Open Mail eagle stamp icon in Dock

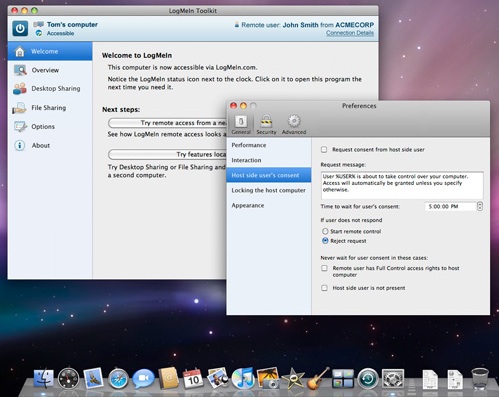click(x=93, y=378)
